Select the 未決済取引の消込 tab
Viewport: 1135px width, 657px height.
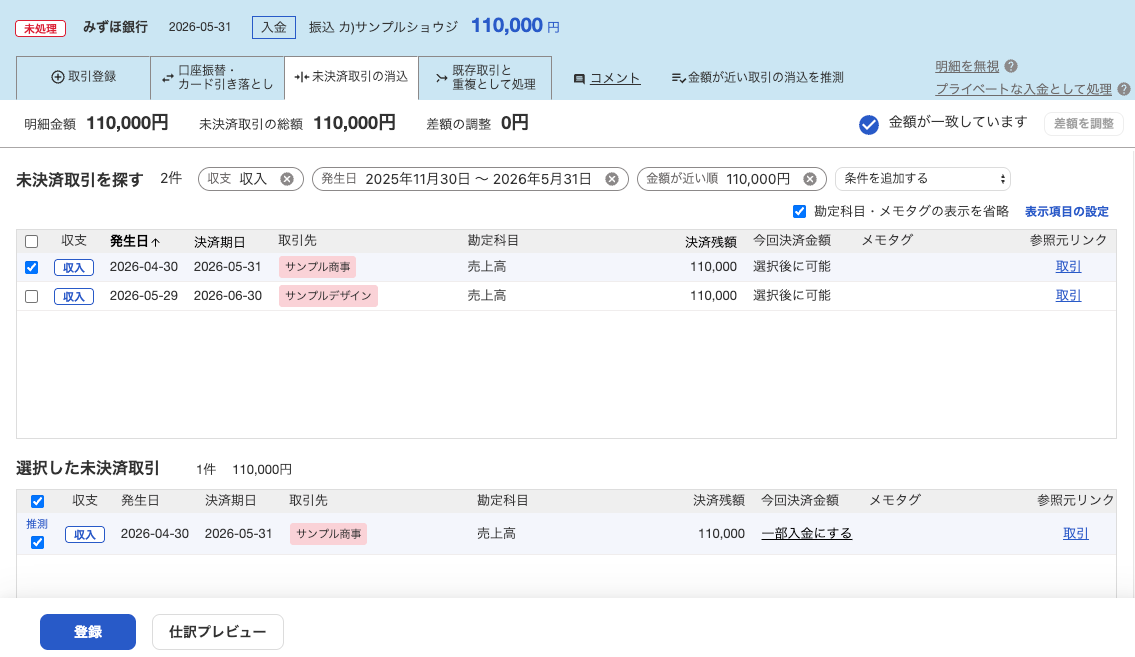[351, 77]
